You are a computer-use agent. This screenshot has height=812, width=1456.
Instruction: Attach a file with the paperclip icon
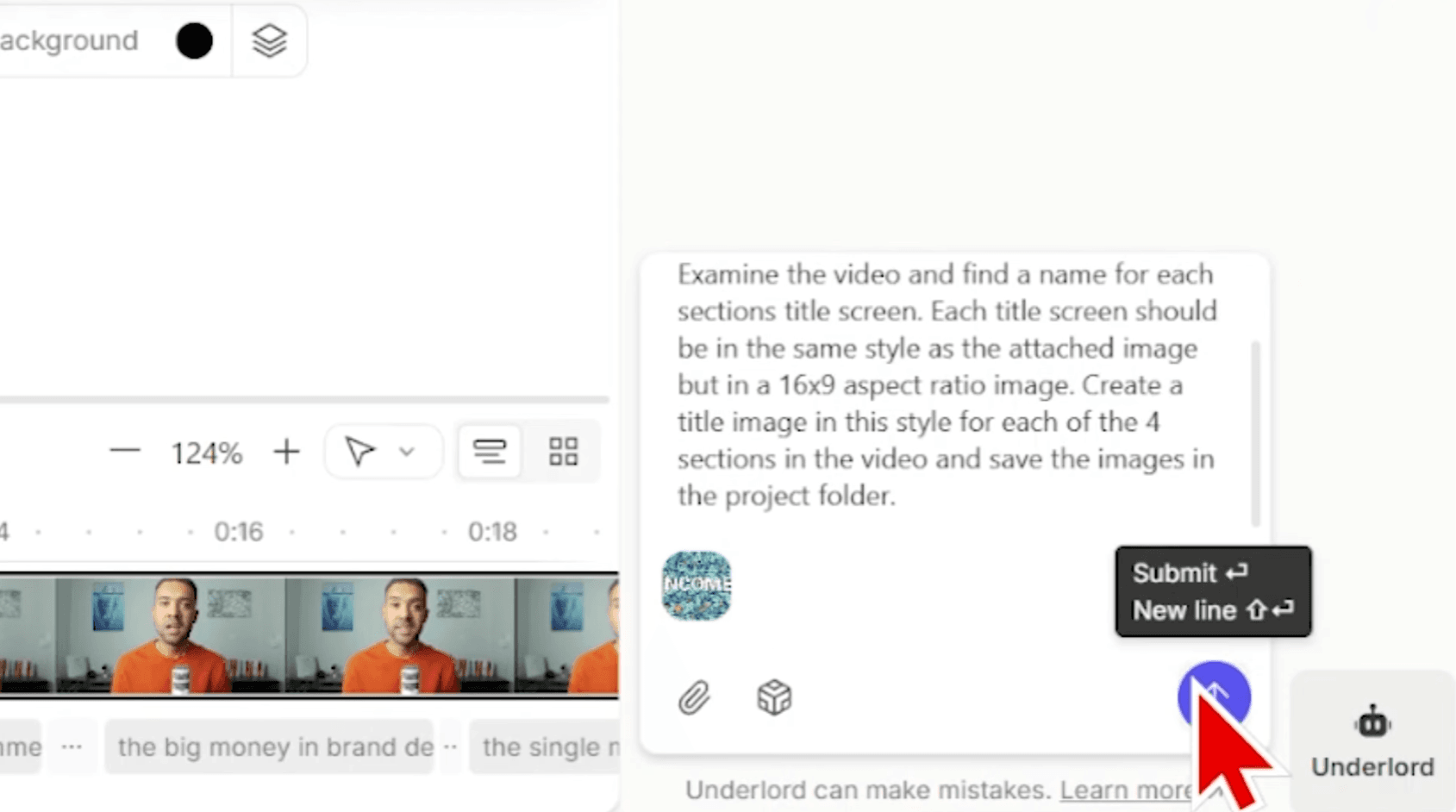pos(694,697)
